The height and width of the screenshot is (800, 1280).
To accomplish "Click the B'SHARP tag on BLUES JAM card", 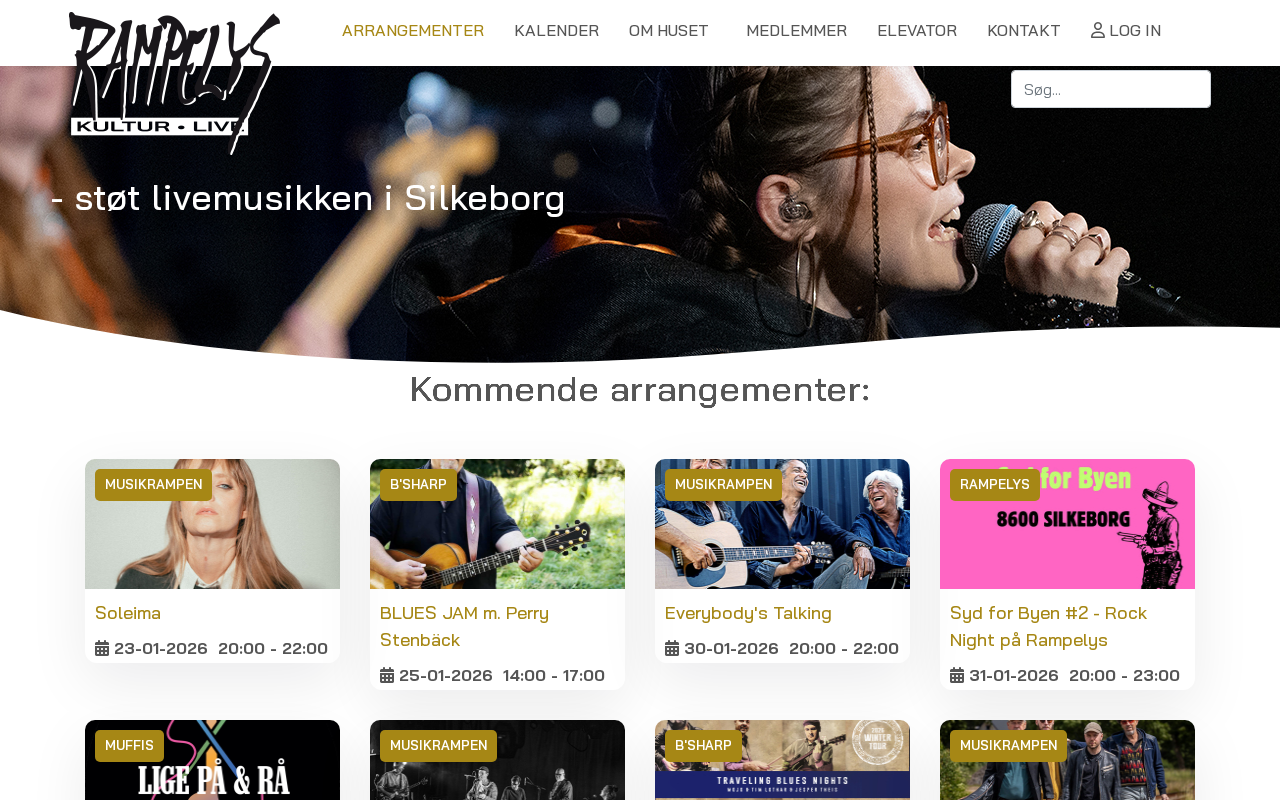I will click(418, 485).
